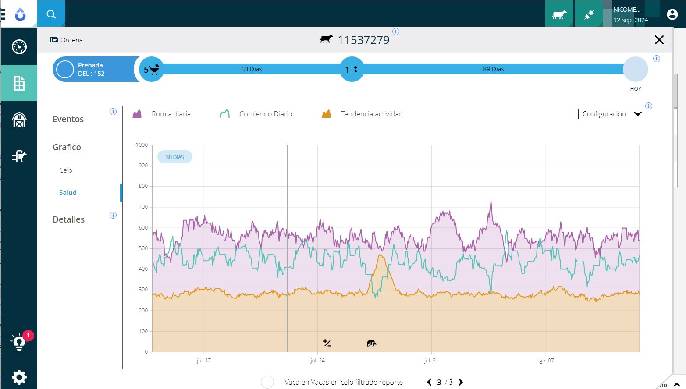Close the cow panel with the X
Image resolution: width=686 pixels, height=389 pixels.
(659, 40)
